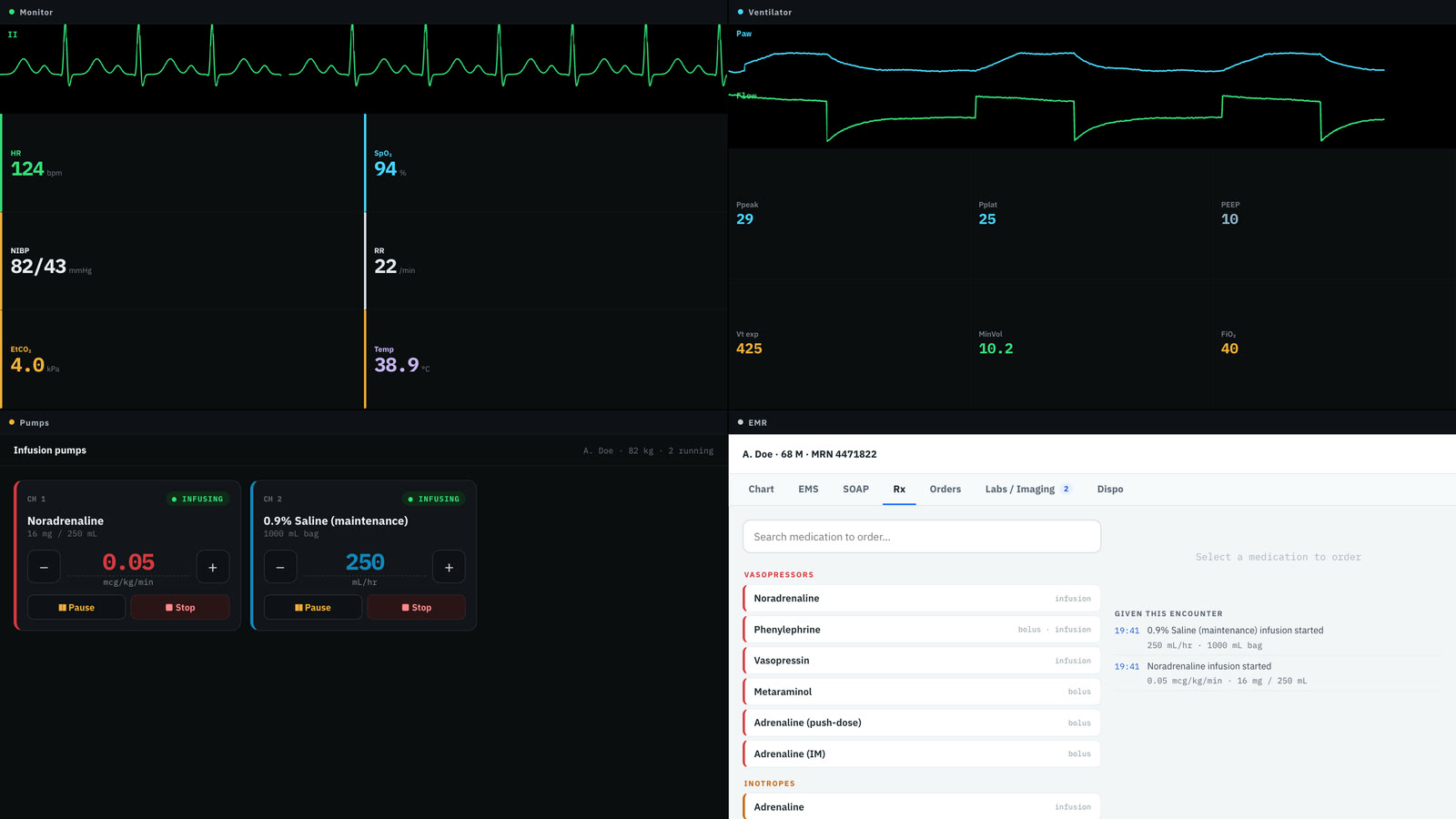Select Metaraminol bolus entry
1456x819 pixels.
[x=922, y=692]
